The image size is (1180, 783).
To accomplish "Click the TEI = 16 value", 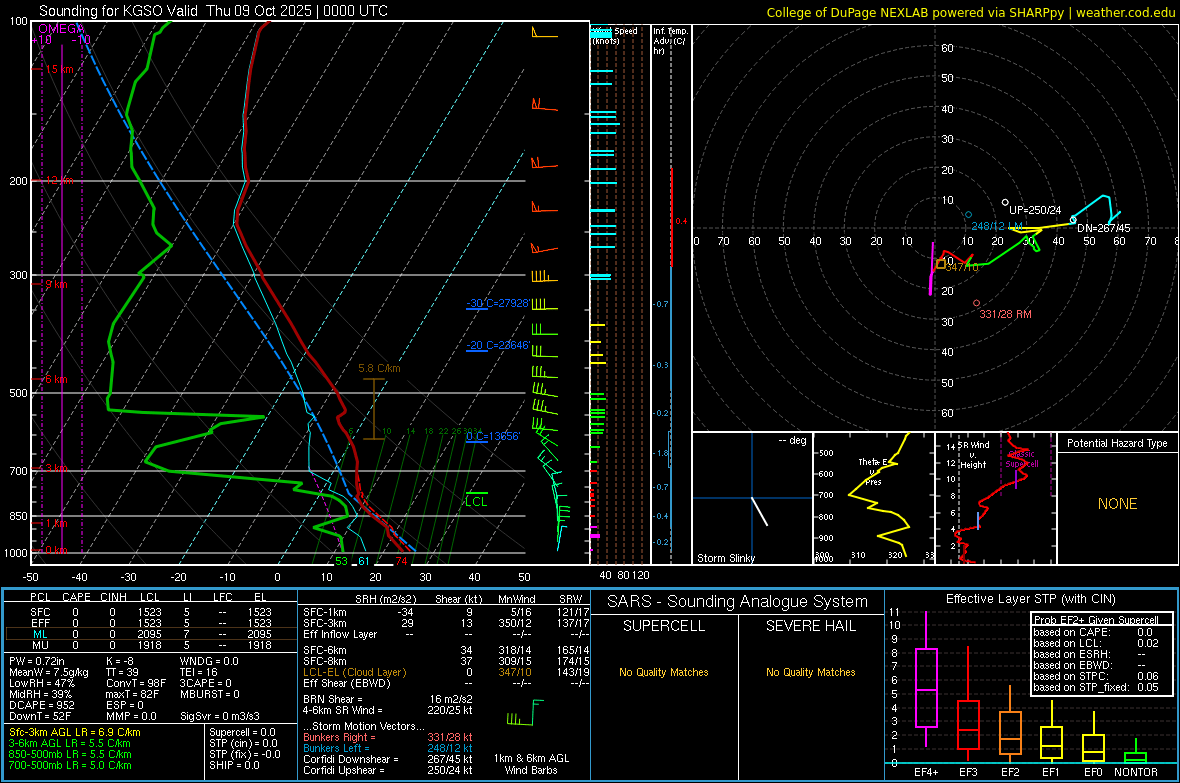I will (198, 672).
